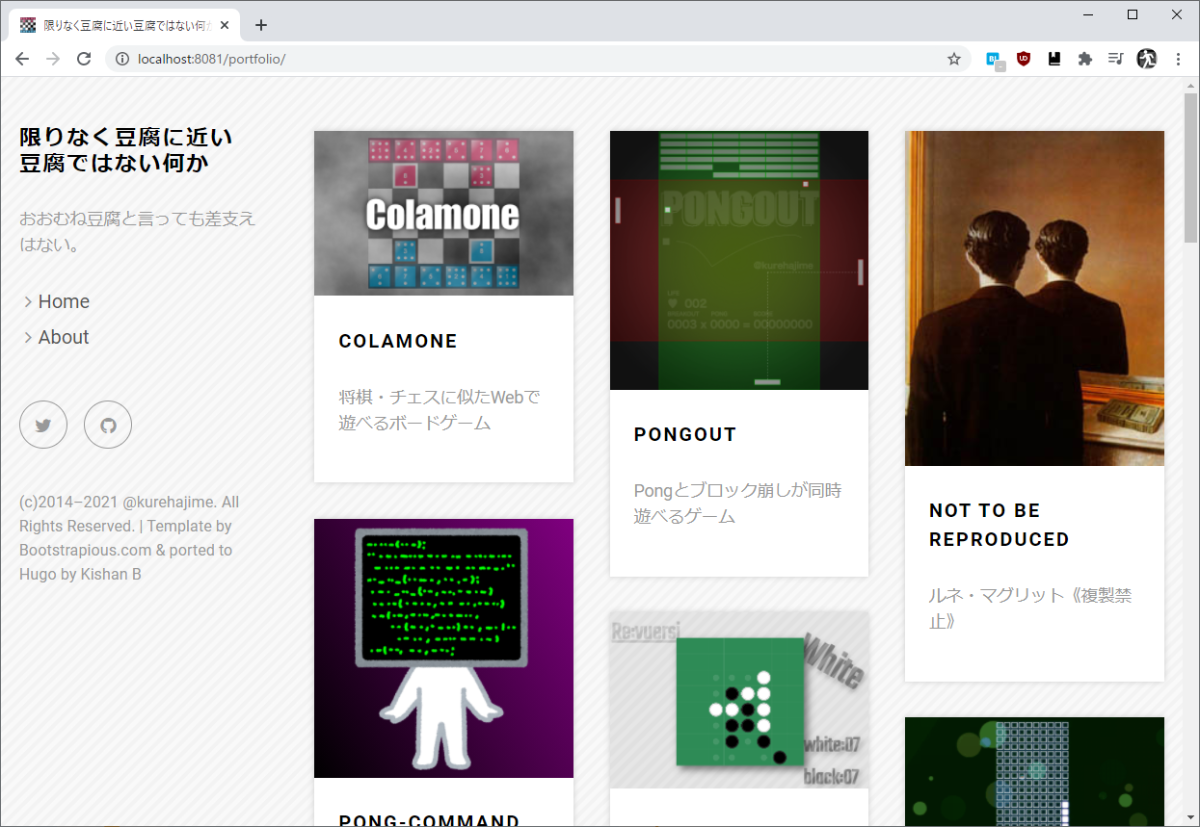Go back to the previous page
This screenshot has width=1200, height=827.
(x=22, y=59)
